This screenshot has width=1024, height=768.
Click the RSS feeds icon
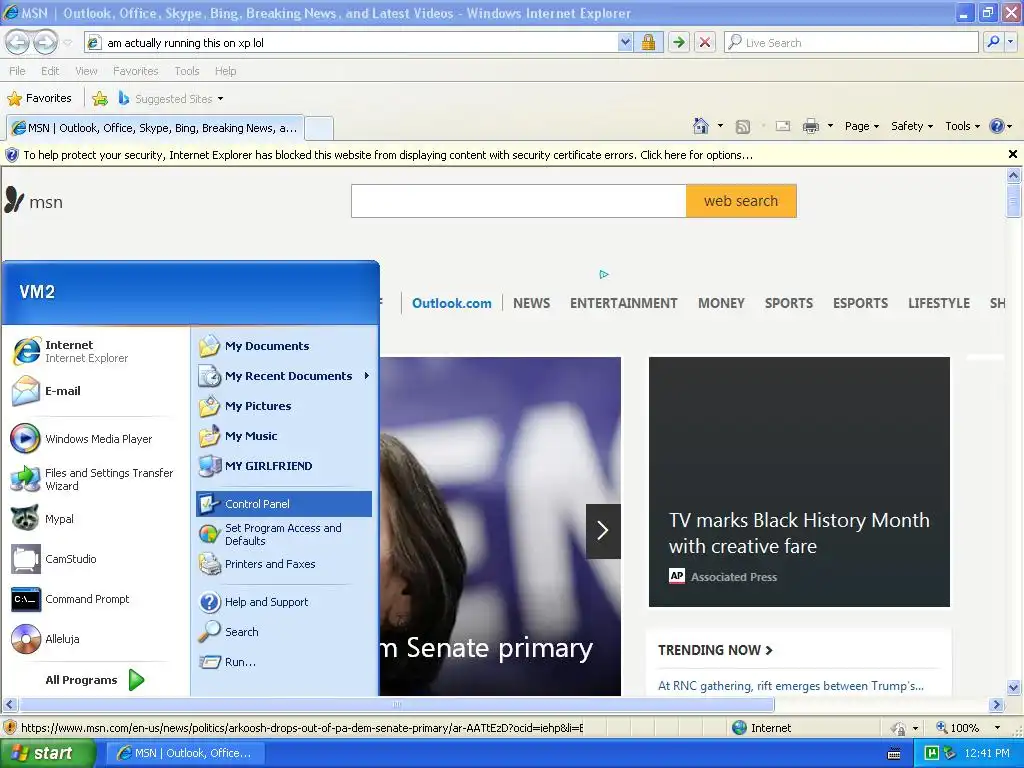point(743,127)
